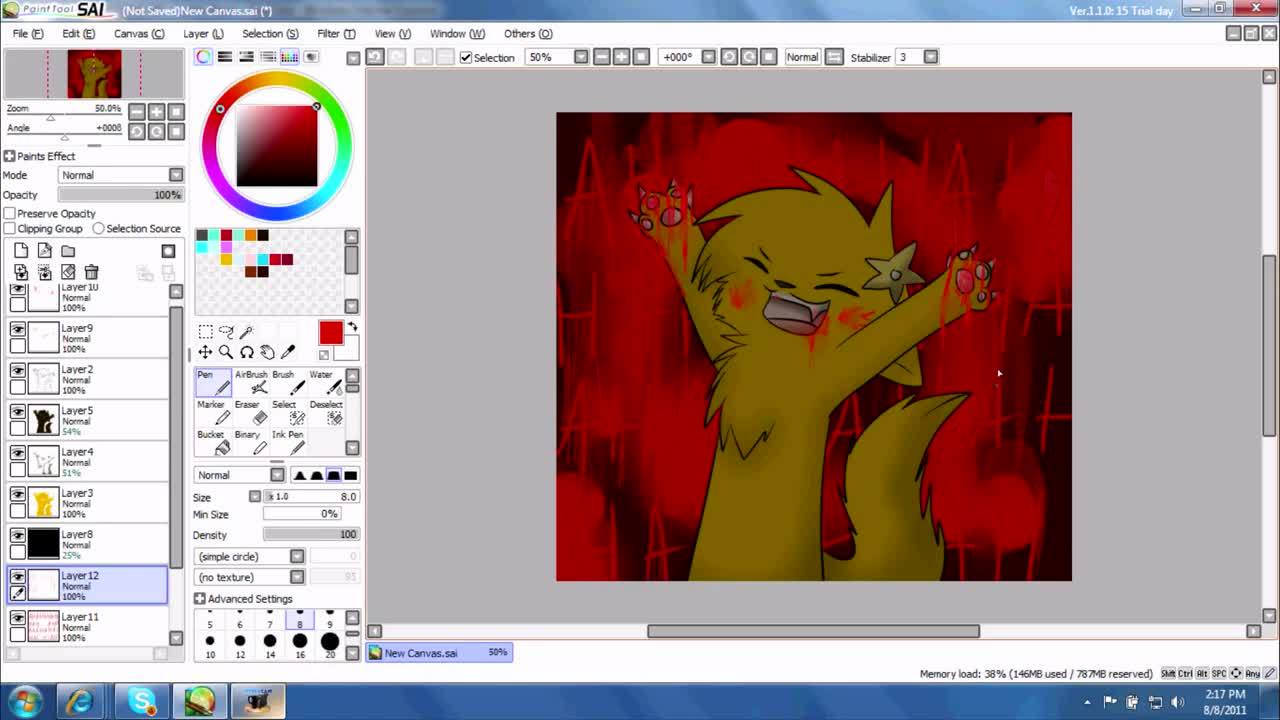
Task: Pick the lasso selection tool
Action: pyautogui.click(x=226, y=331)
